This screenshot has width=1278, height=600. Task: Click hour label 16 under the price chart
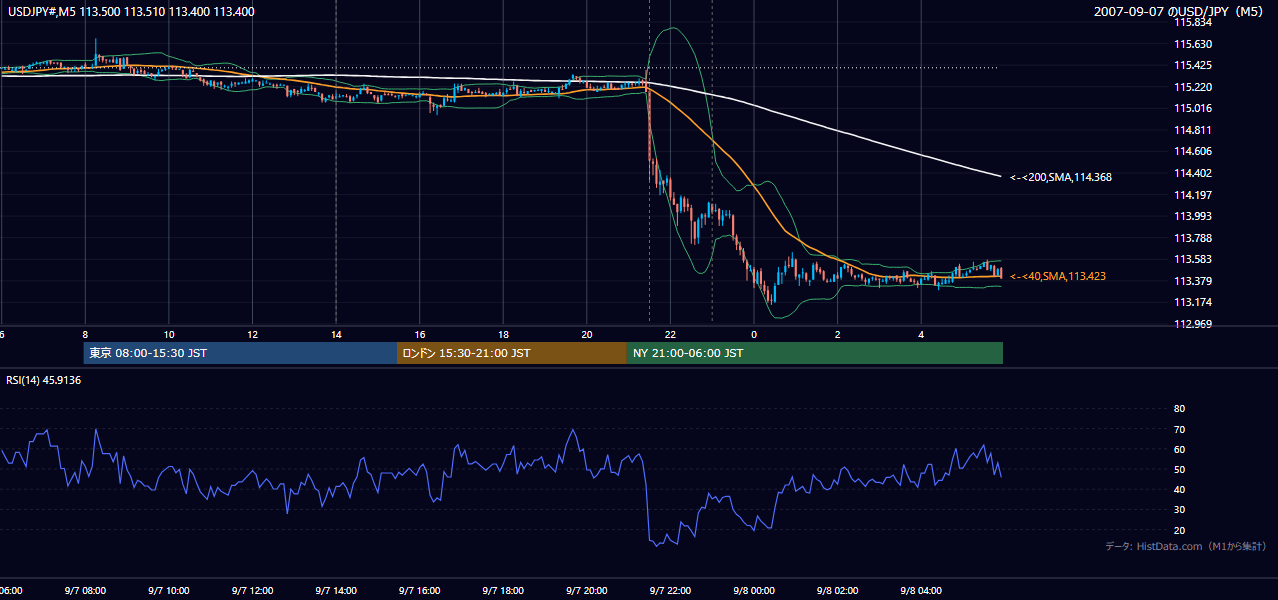(x=420, y=334)
